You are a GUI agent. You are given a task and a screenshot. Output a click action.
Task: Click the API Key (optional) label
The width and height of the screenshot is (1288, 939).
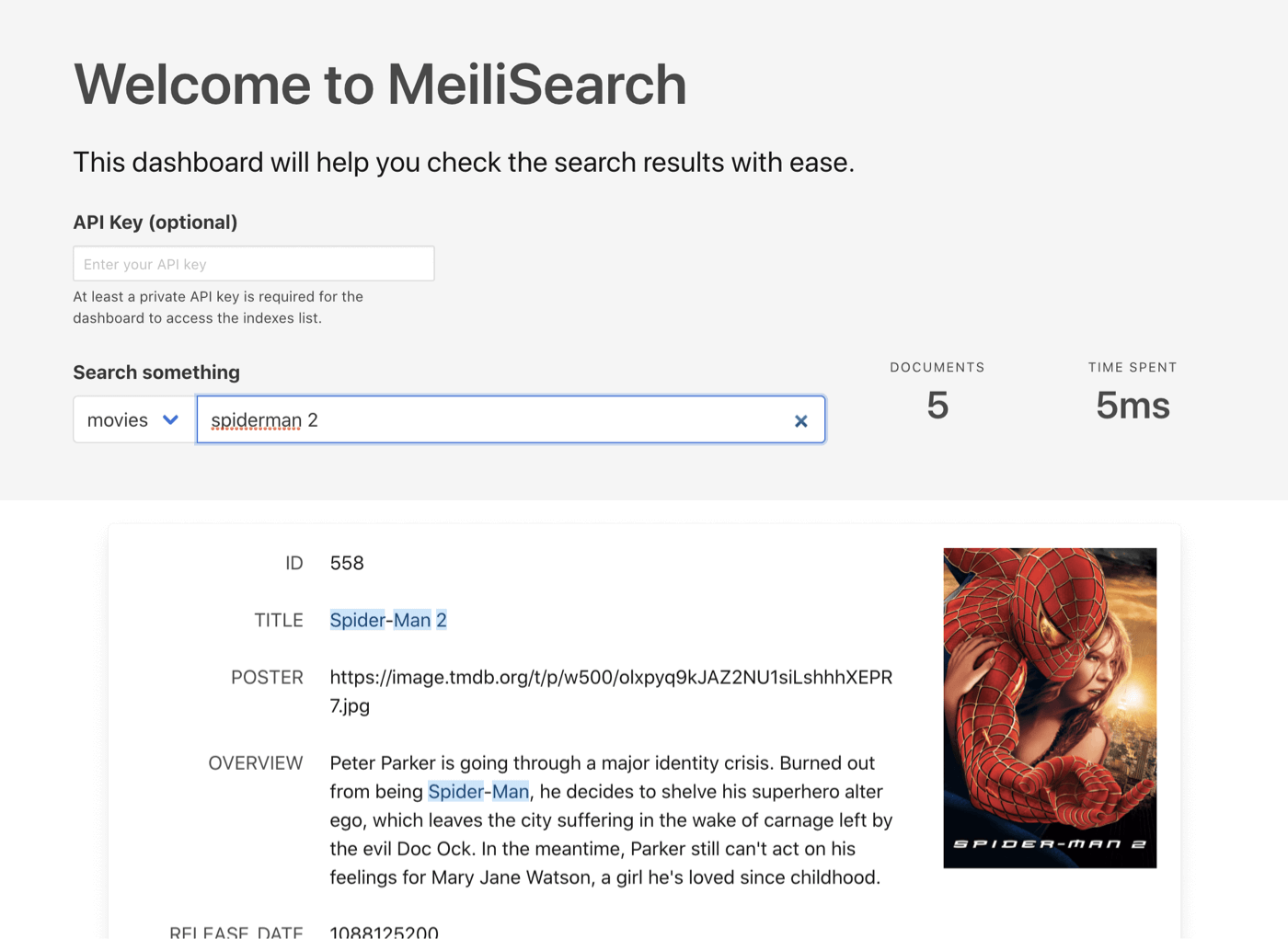155,222
